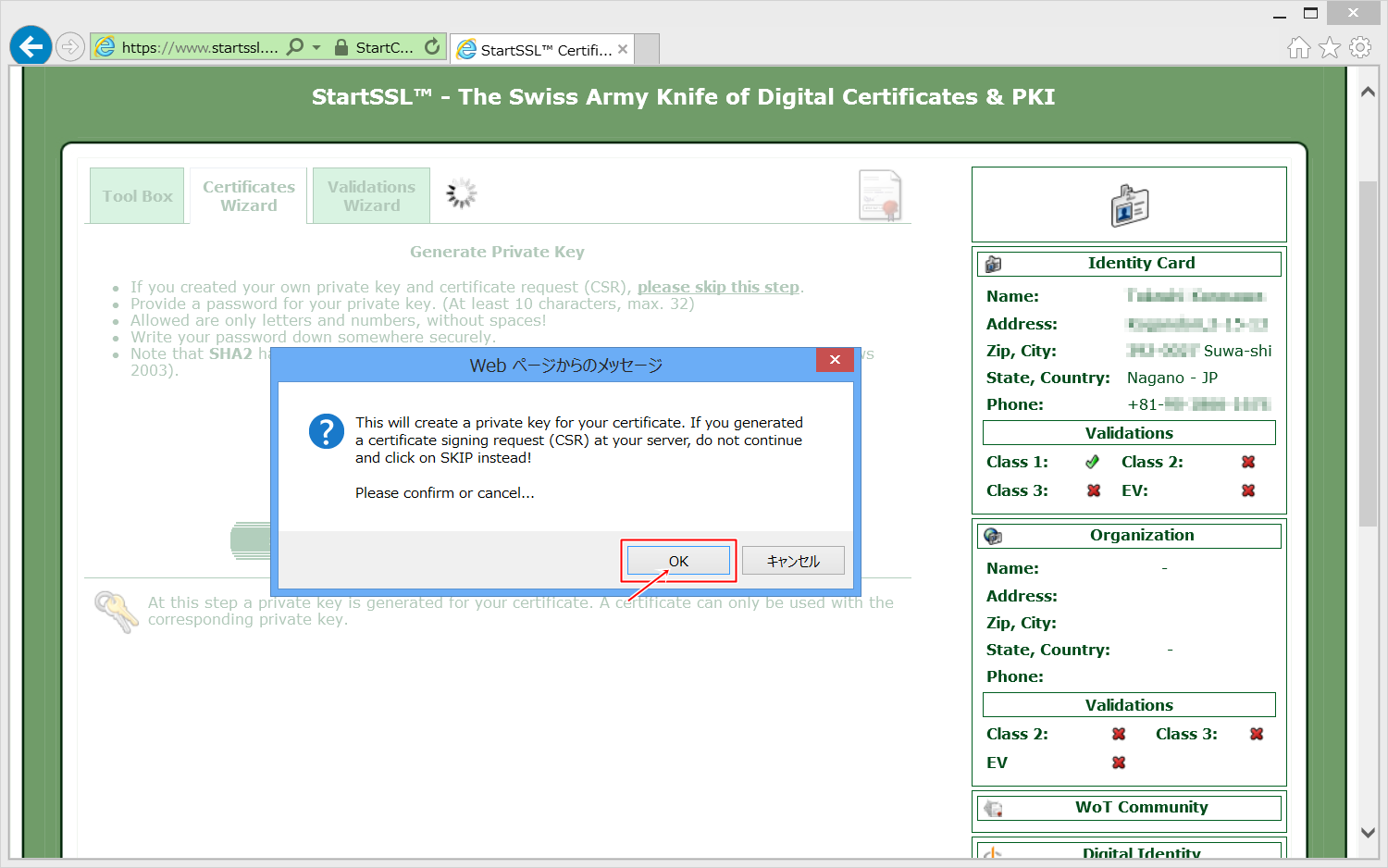Click the Identity Card badge icon
The width and height of the screenshot is (1388, 868).
(1129, 205)
